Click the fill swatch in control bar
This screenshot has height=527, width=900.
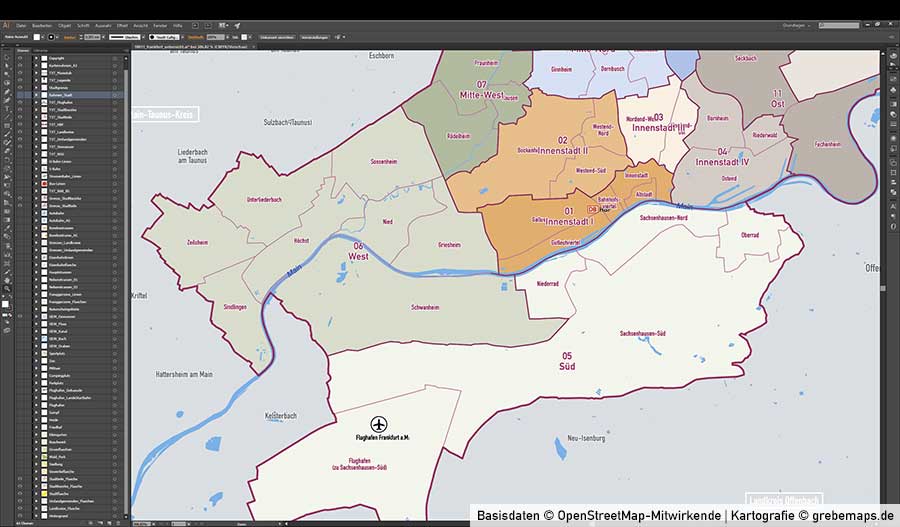coord(37,37)
